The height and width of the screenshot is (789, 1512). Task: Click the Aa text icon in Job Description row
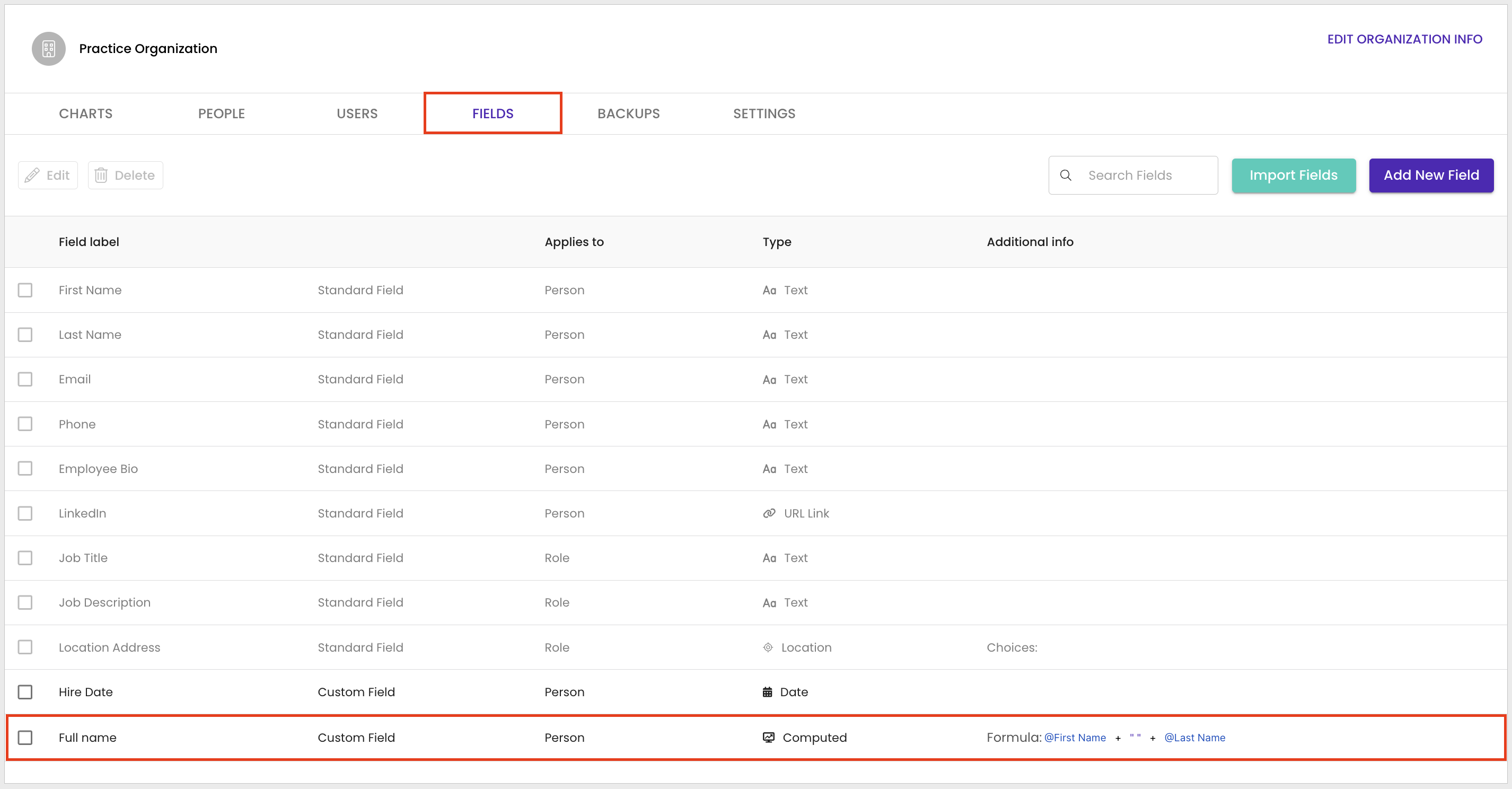[769, 603]
